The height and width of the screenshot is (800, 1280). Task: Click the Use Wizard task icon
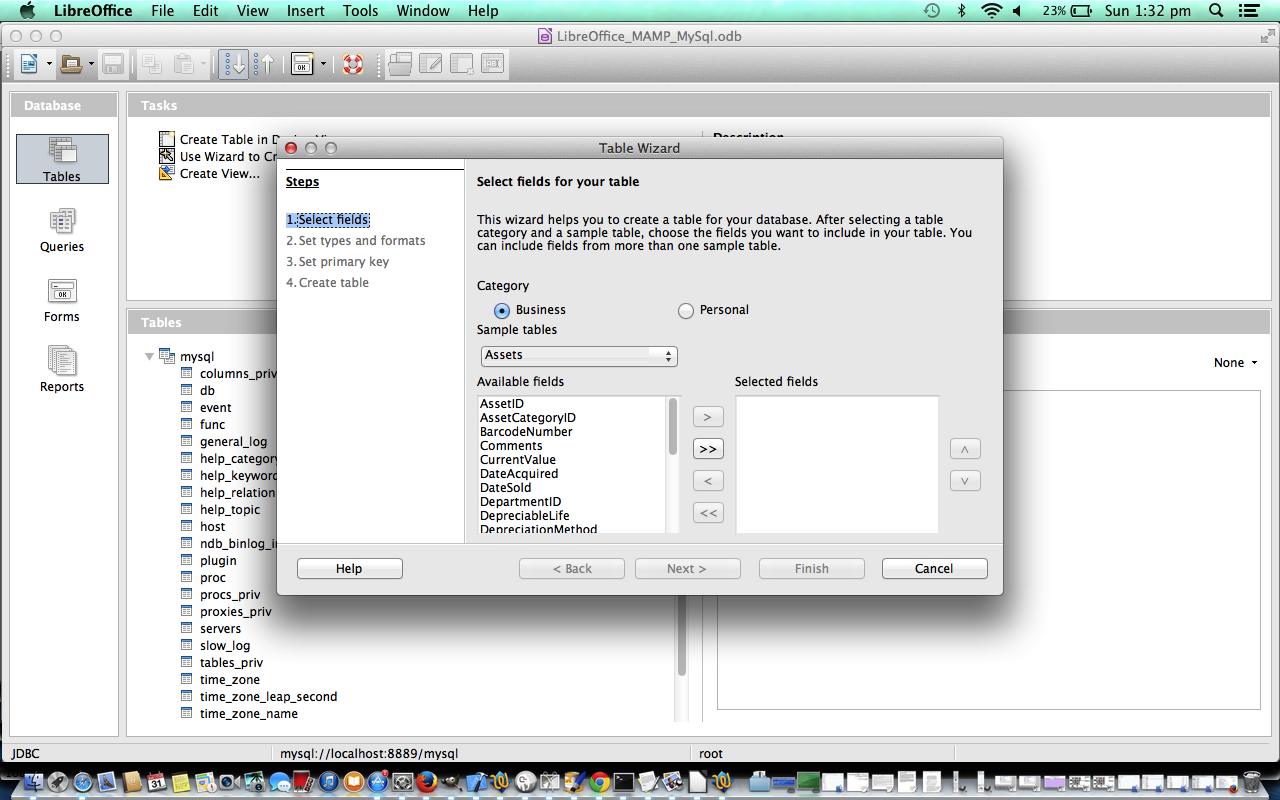tap(167, 156)
